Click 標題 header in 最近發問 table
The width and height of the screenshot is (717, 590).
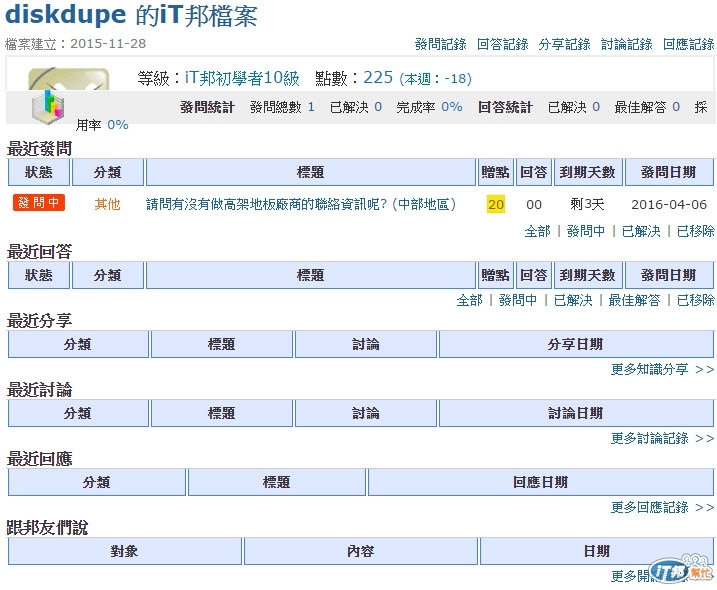click(x=310, y=172)
